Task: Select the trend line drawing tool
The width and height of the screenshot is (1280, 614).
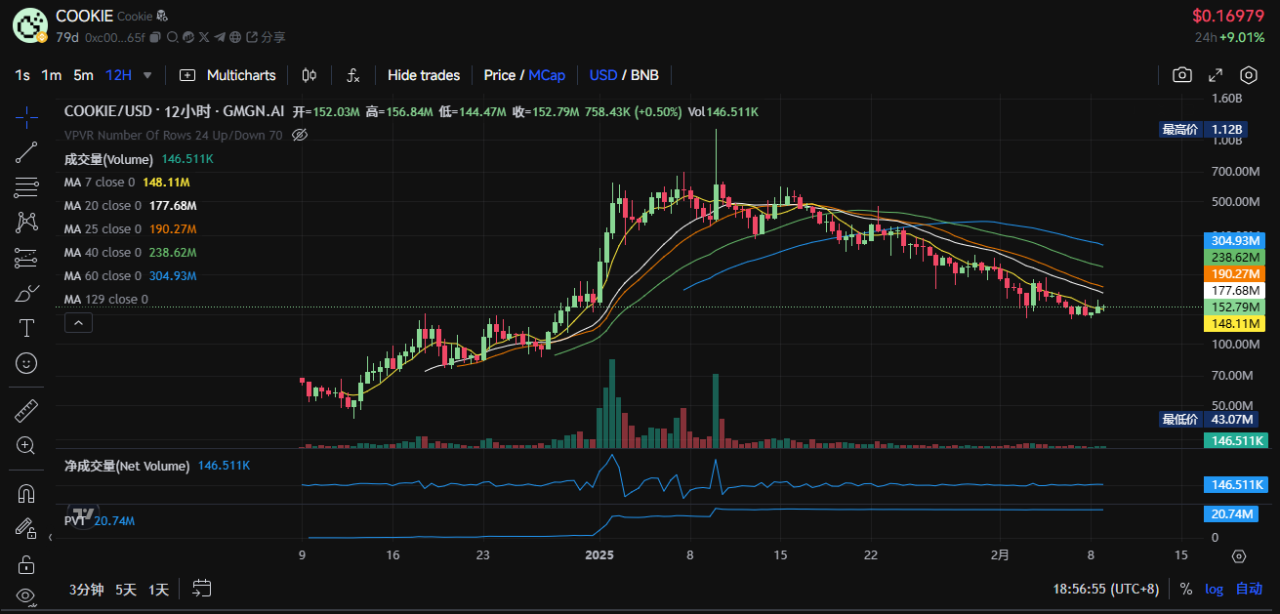Action: [x=27, y=152]
